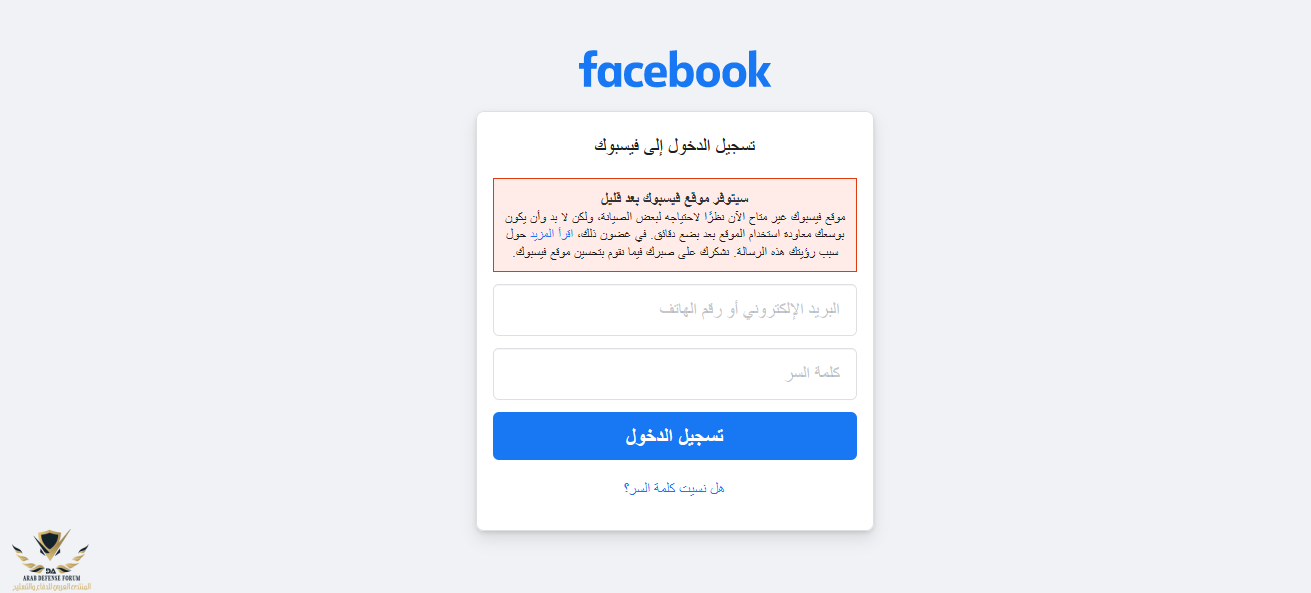Open the 'هل نسيت كلمة السر؟' forgot password link
The width and height of the screenshot is (1311, 593).
[675, 488]
